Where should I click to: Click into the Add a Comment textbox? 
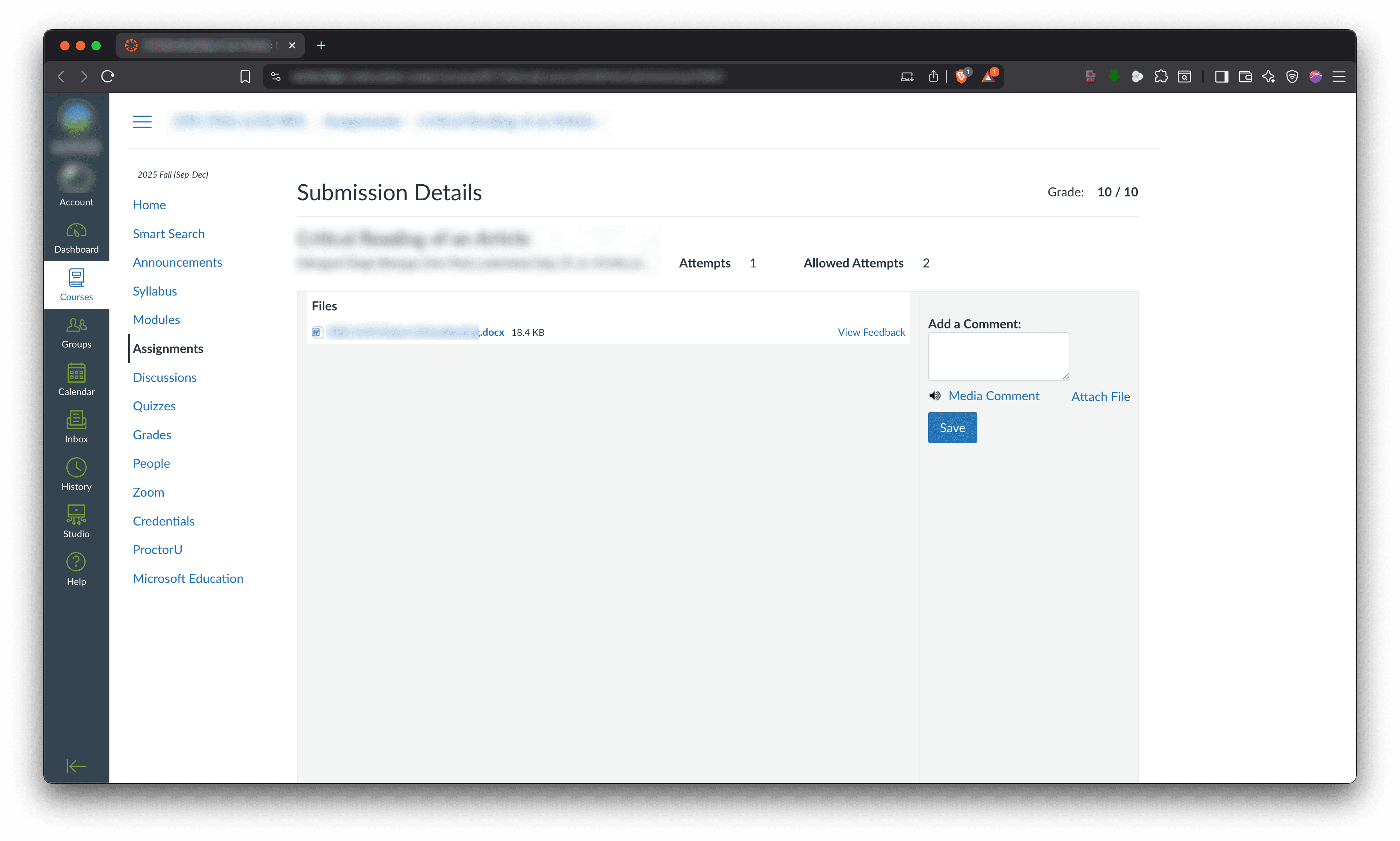[x=998, y=356]
